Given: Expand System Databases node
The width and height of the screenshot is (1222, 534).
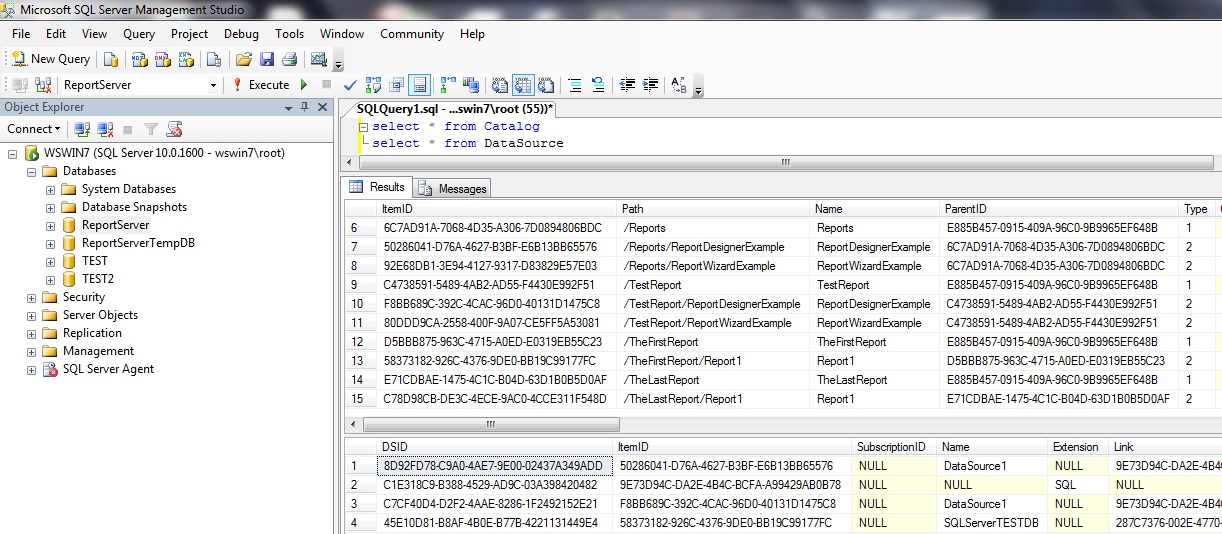Looking at the screenshot, I should pyautogui.click(x=50, y=190).
